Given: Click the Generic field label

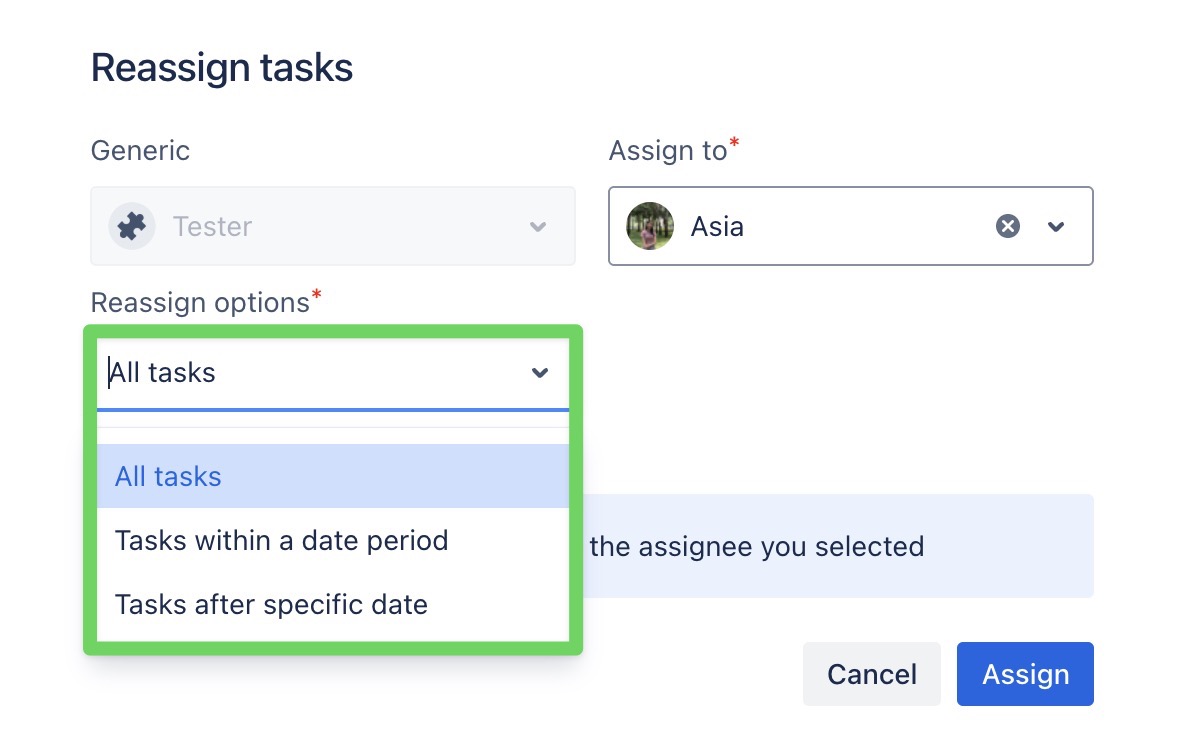Looking at the screenshot, I should coord(140,150).
